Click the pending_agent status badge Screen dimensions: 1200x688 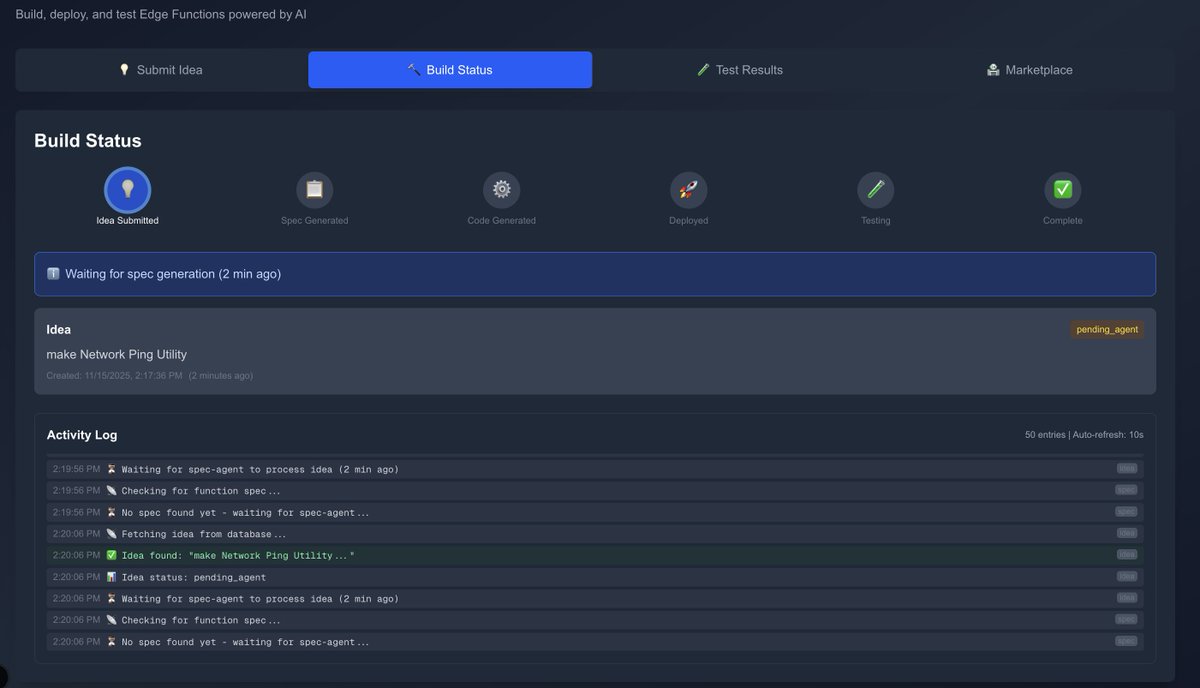(1107, 329)
